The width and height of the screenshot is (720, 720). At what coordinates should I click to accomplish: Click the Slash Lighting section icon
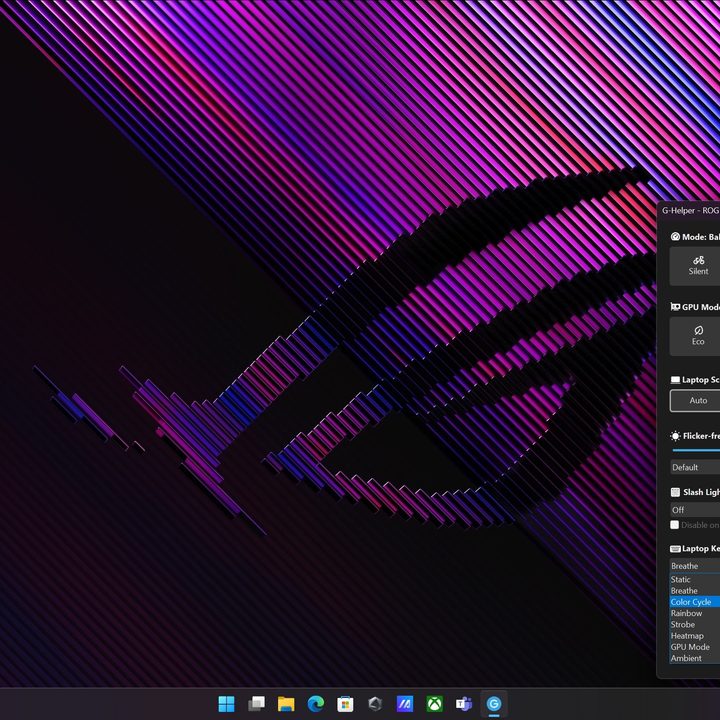tap(675, 492)
